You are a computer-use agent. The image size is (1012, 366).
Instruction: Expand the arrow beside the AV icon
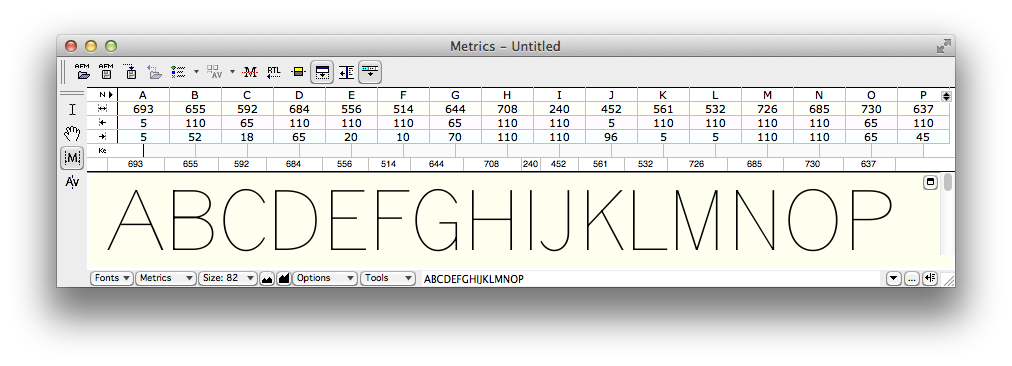click(x=232, y=72)
